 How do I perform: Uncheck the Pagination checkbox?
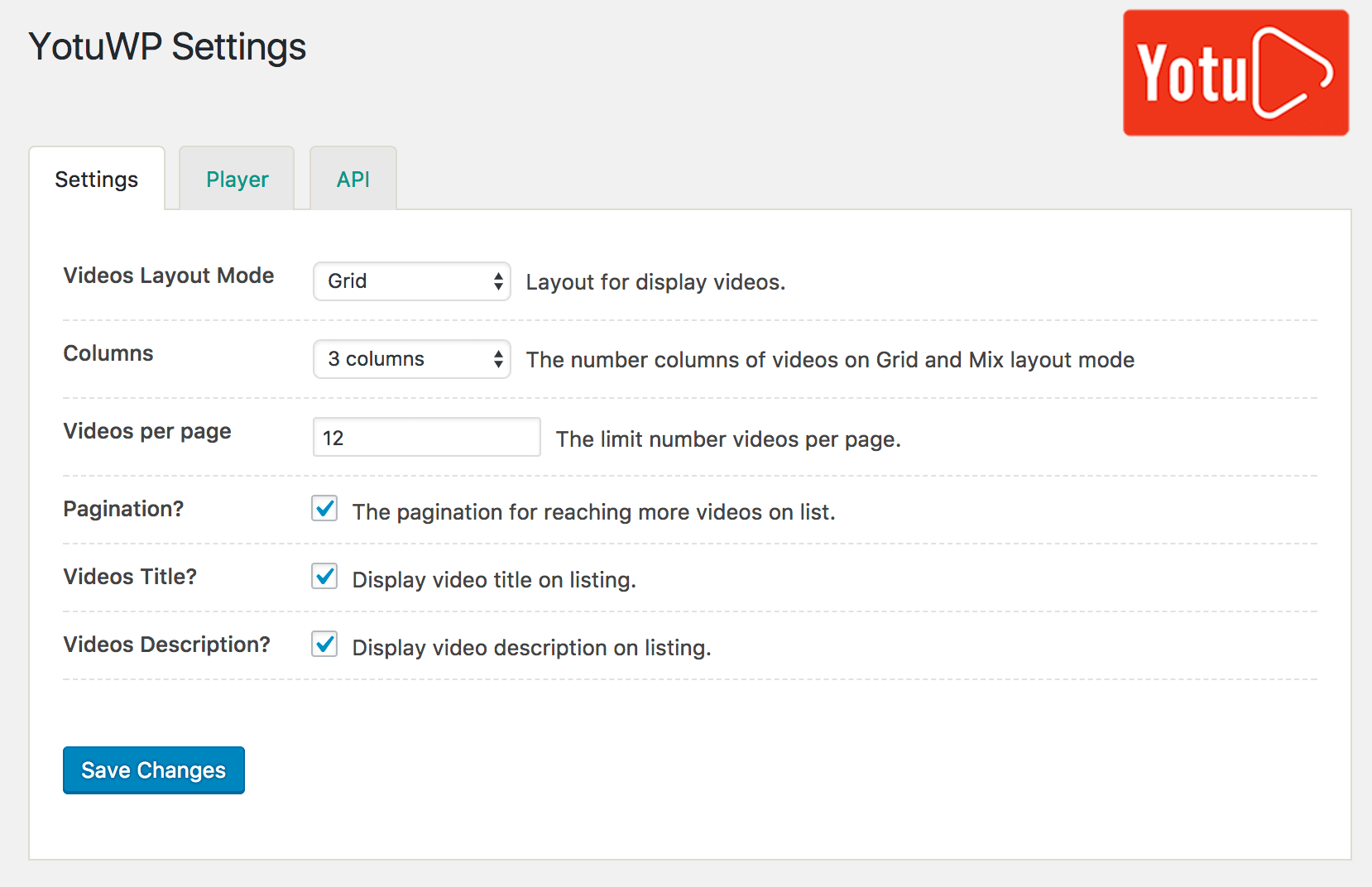pos(324,508)
